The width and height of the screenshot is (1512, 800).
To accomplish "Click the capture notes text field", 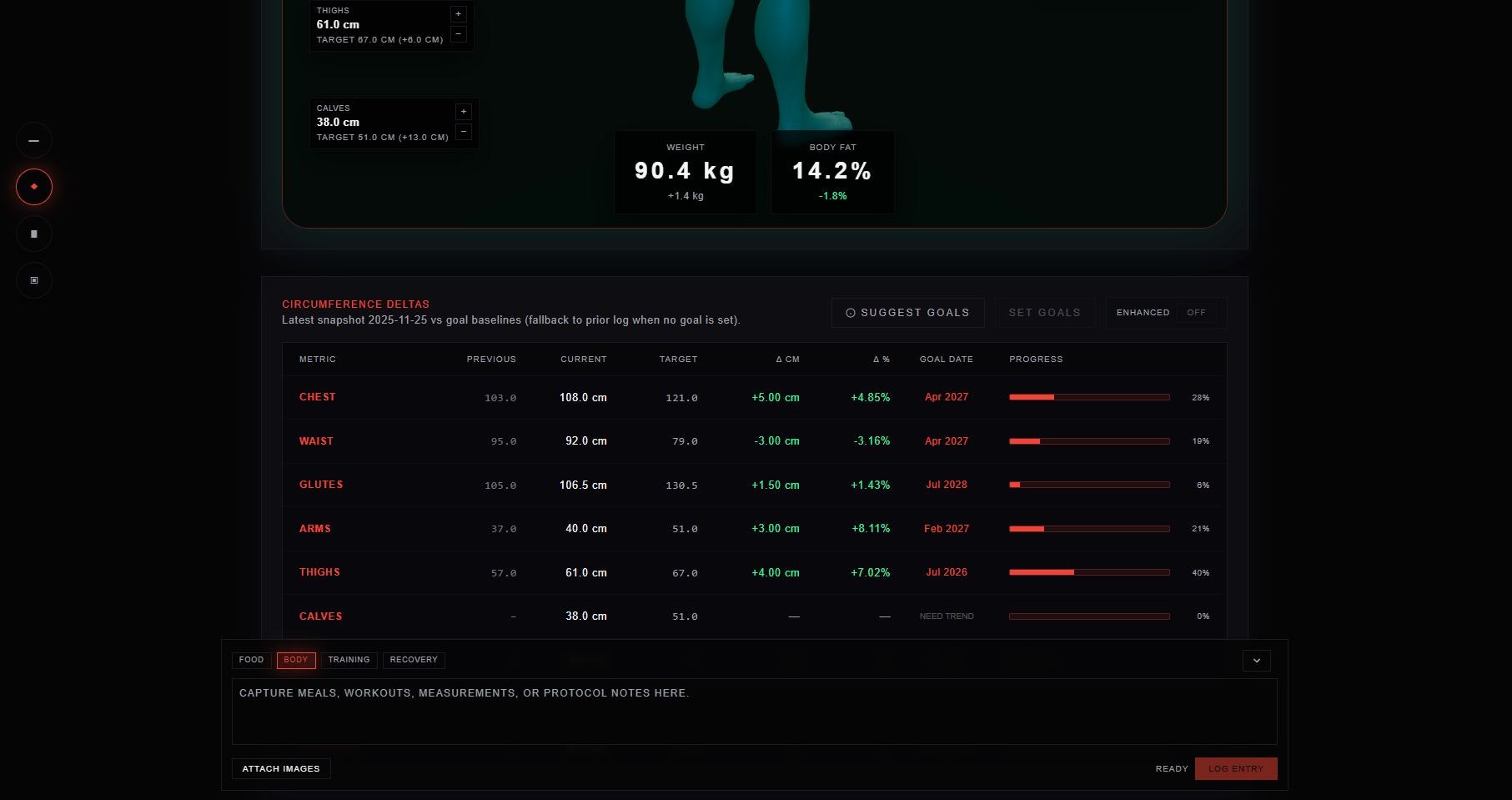I will 756,711.
